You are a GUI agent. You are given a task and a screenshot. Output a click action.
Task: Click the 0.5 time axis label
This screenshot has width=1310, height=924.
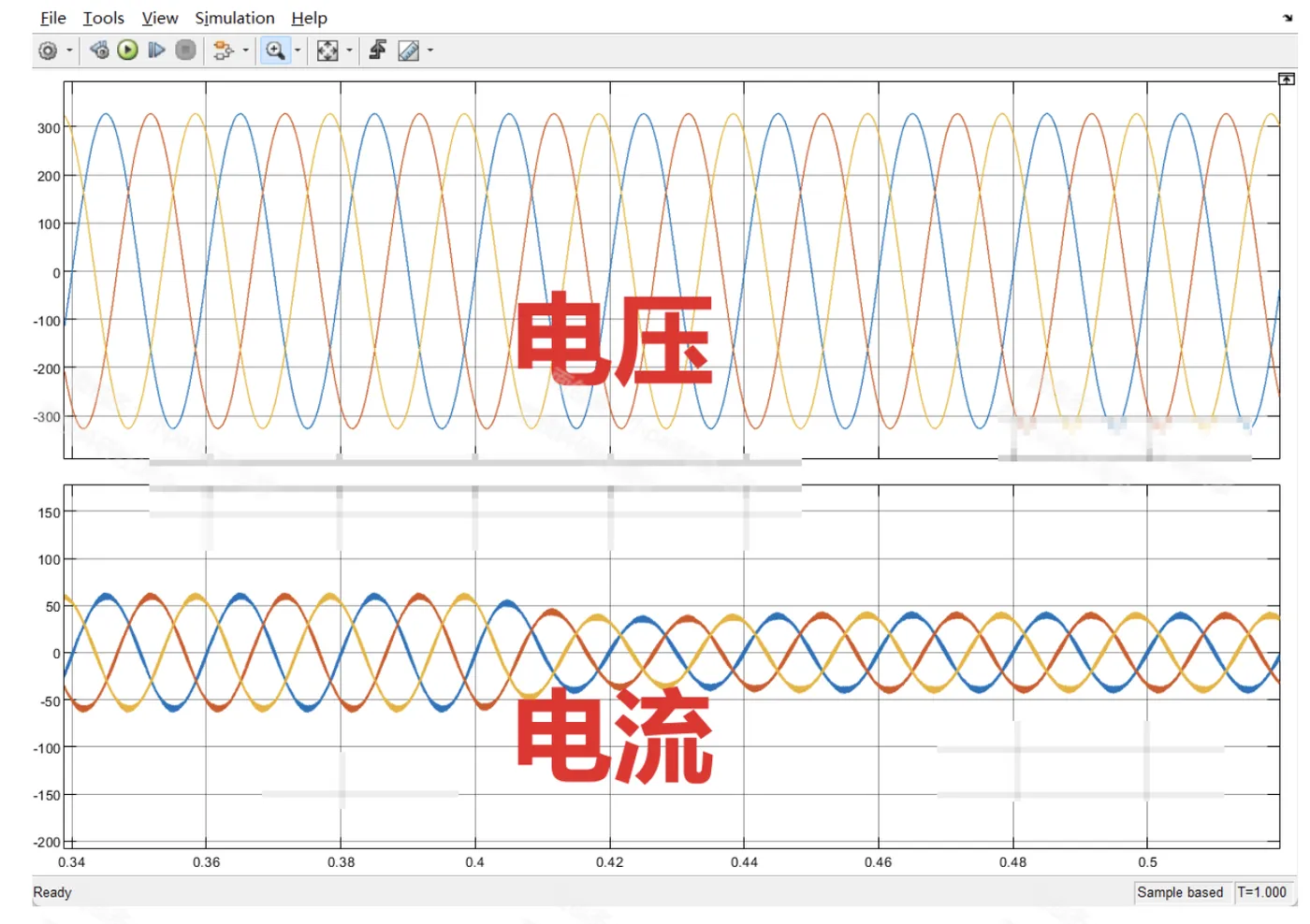click(1148, 862)
